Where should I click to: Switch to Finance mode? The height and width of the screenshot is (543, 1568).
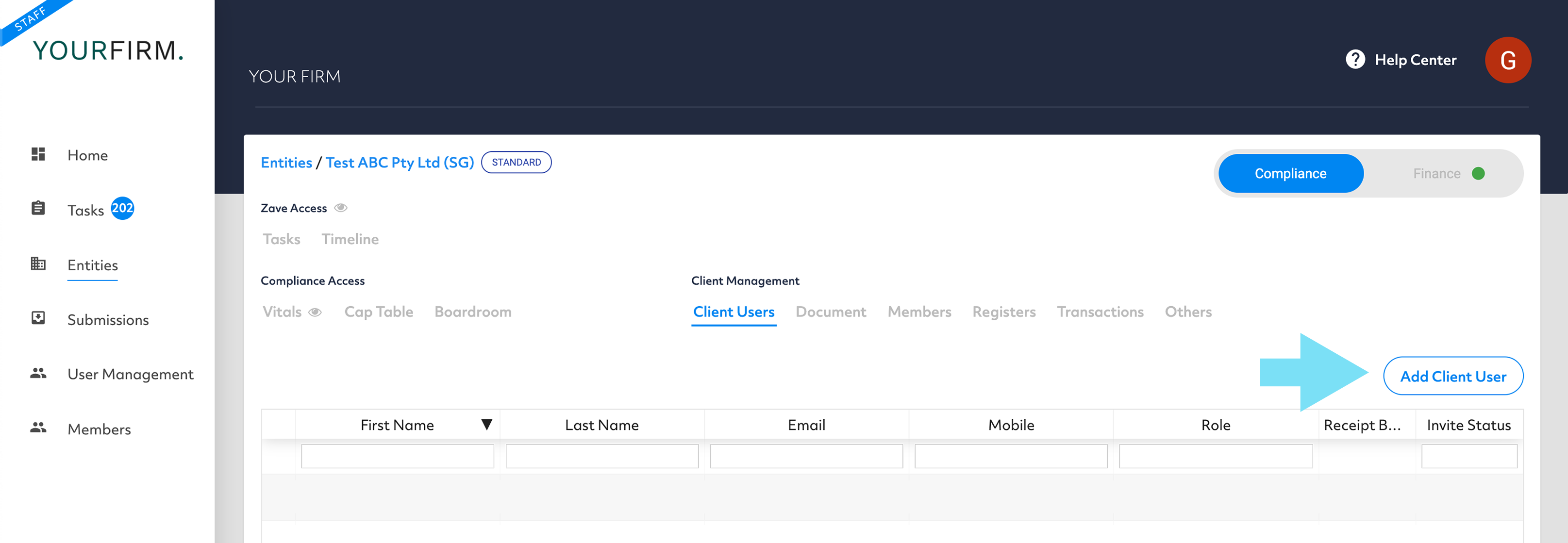click(x=1436, y=174)
